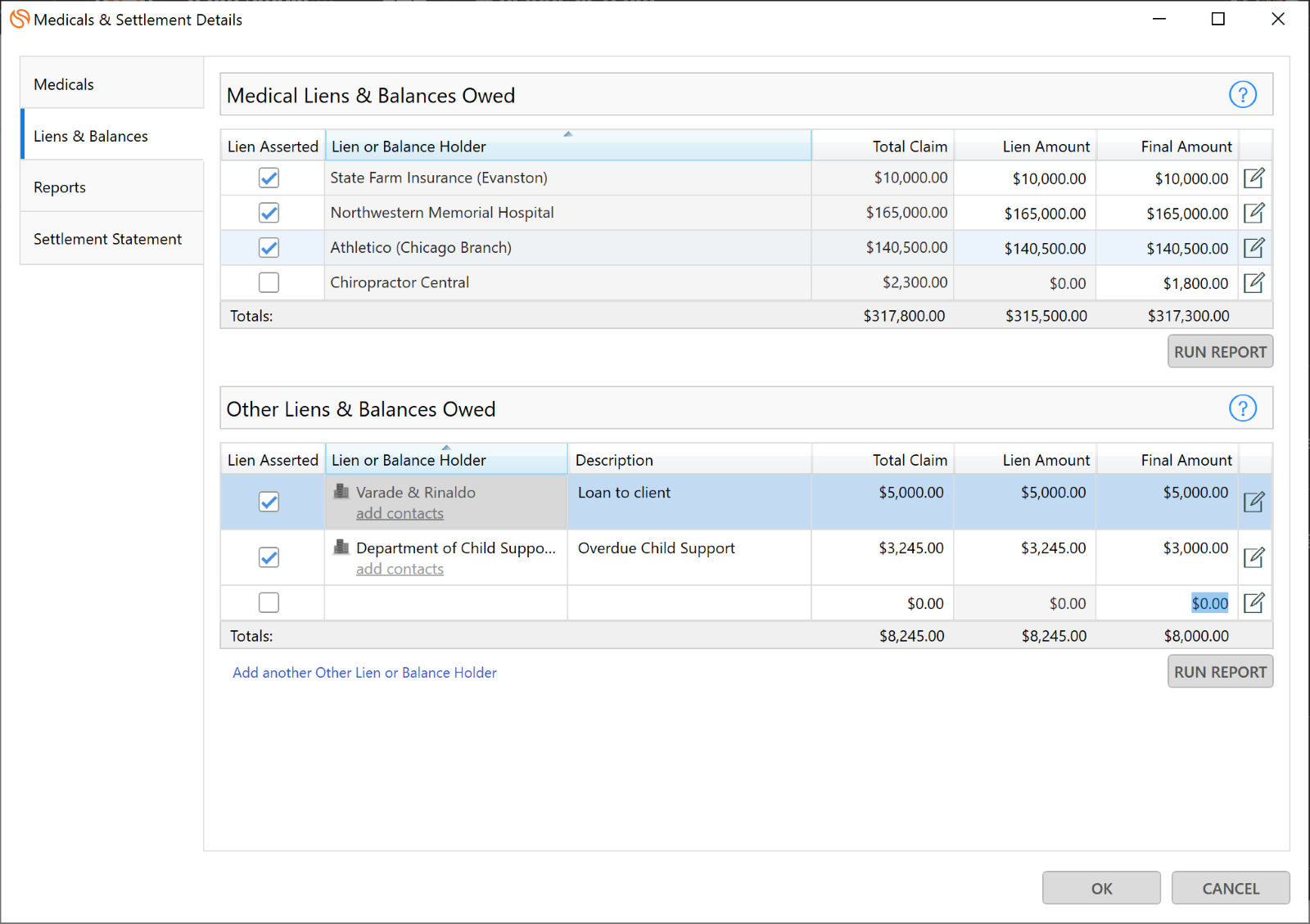Click the empty description cell in last row
Image resolution: width=1310 pixels, height=924 pixels.
click(x=689, y=603)
